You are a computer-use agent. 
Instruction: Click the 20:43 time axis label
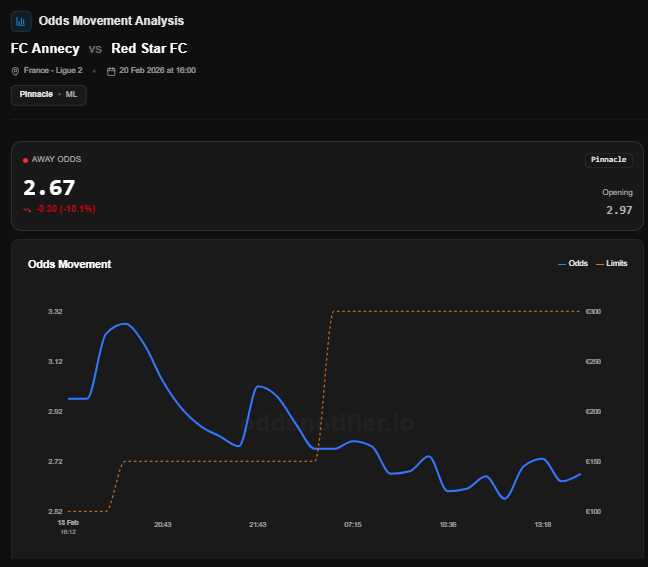[x=163, y=525]
